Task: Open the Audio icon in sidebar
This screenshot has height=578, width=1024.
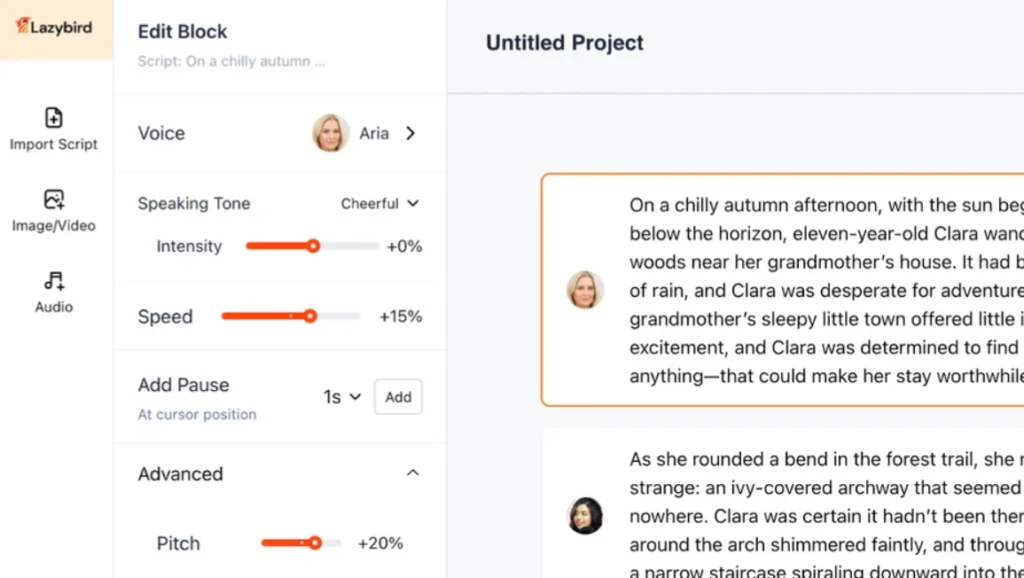Action: pos(54,281)
